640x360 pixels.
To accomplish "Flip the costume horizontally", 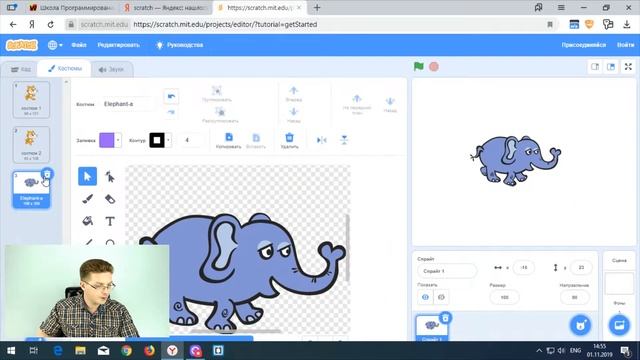I will [322, 140].
